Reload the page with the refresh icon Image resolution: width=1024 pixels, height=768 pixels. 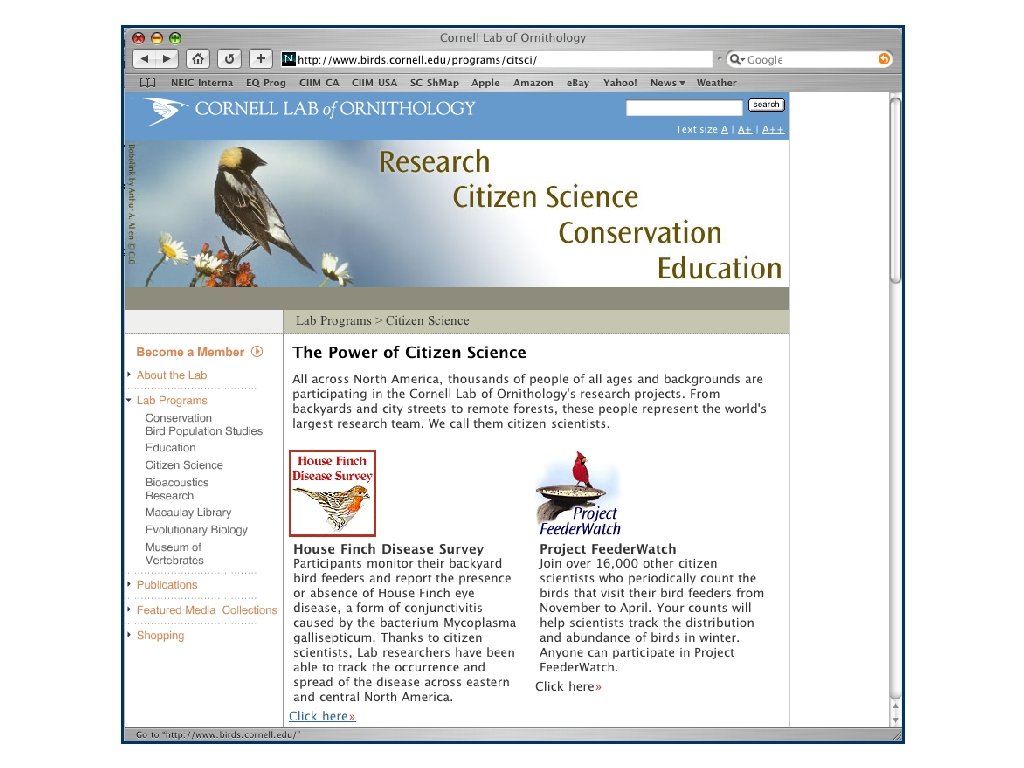point(229,59)
